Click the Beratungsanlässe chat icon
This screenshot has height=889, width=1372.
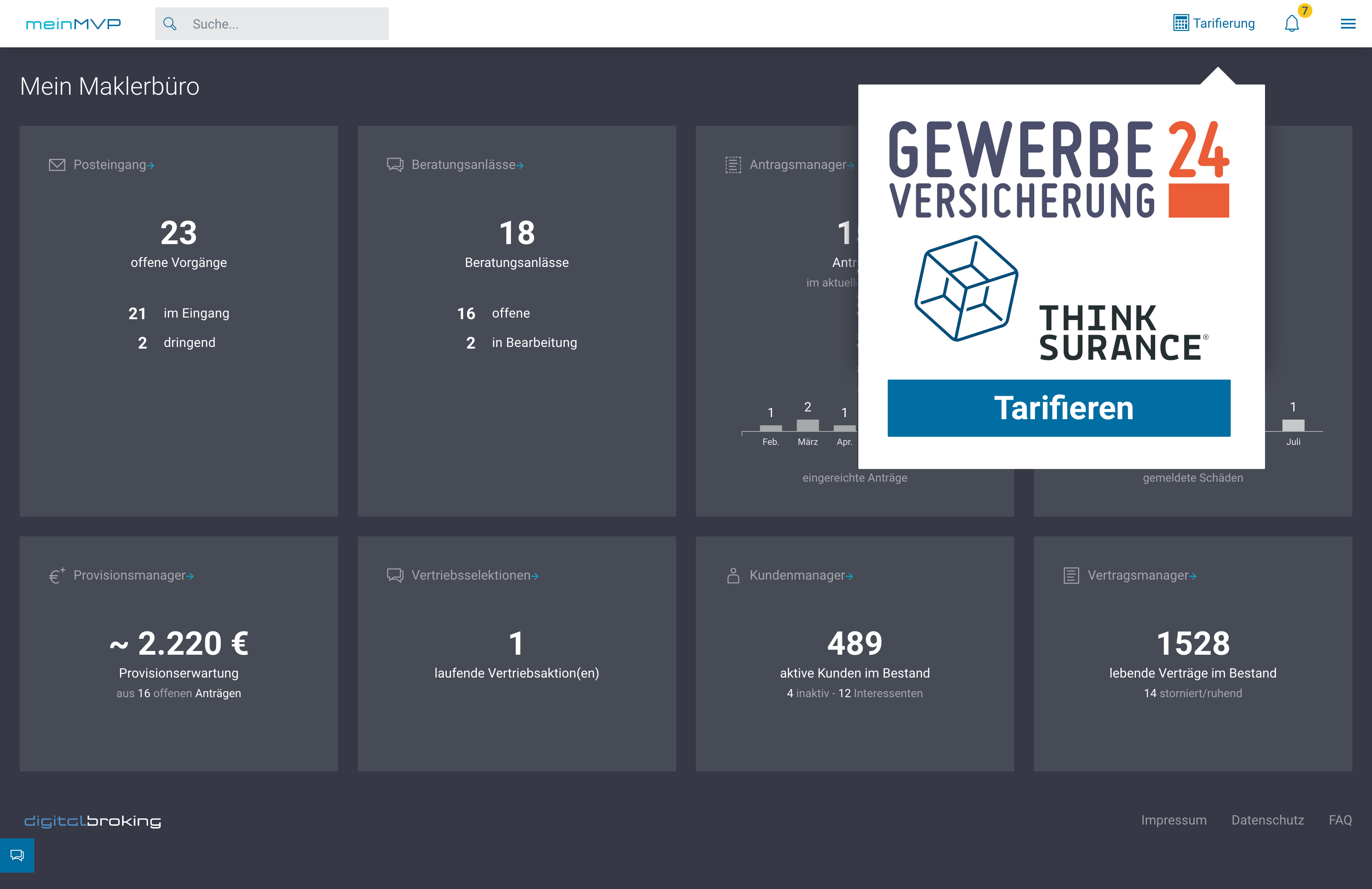(x=395, y=165)
